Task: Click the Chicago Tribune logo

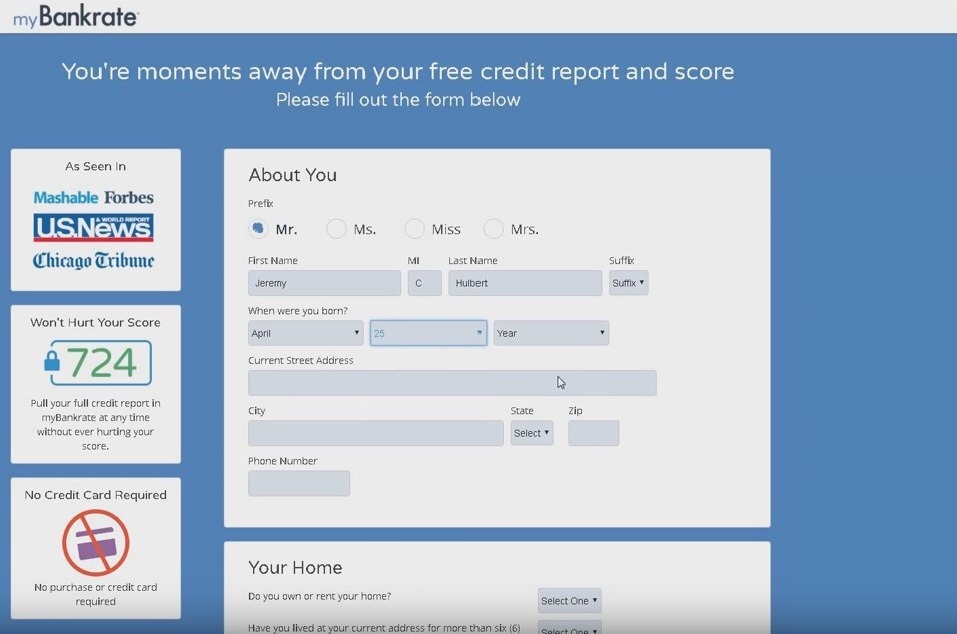Action: [95, 260]
